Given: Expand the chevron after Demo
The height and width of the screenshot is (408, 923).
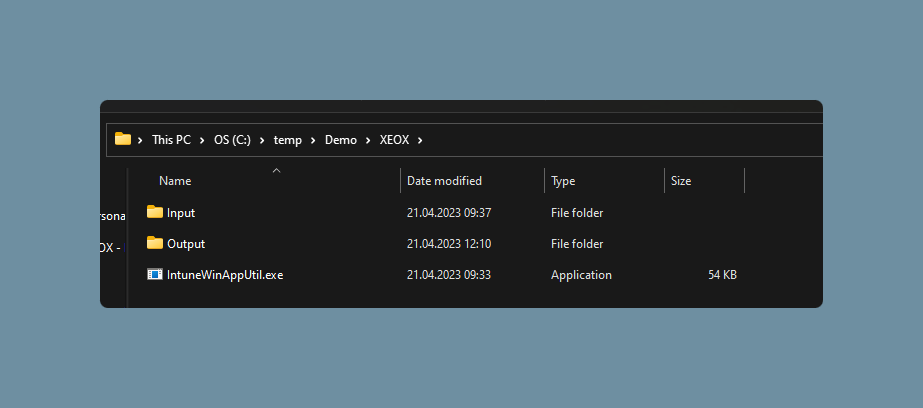Looking at the screenshot, I should [x=368, y=140].
